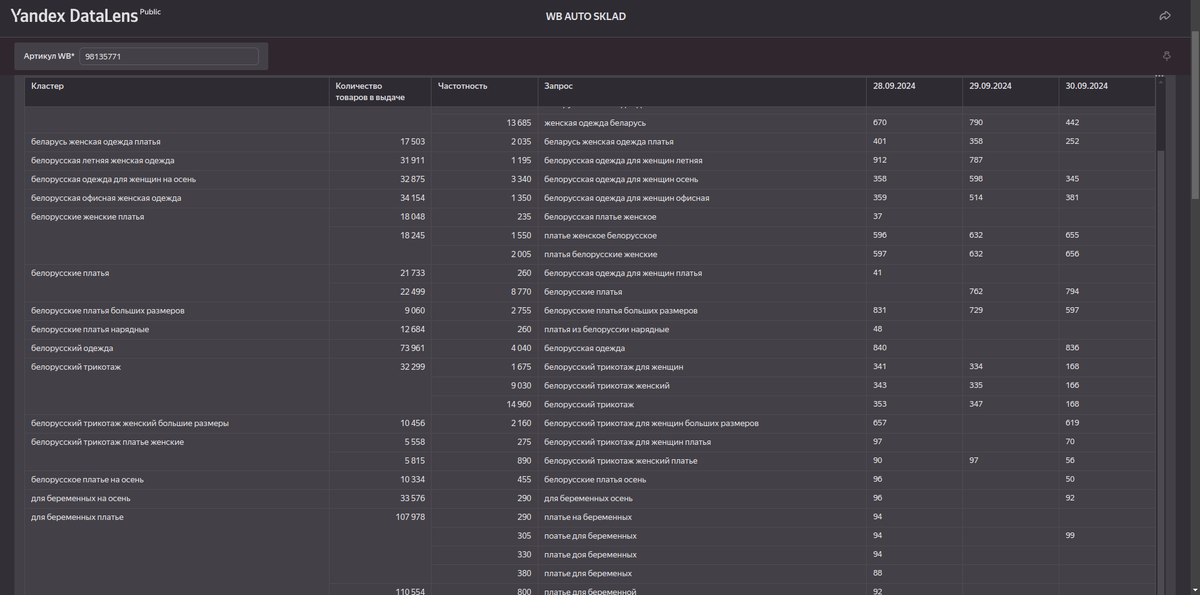Click the share arrow icon in header

point(1165,16)
